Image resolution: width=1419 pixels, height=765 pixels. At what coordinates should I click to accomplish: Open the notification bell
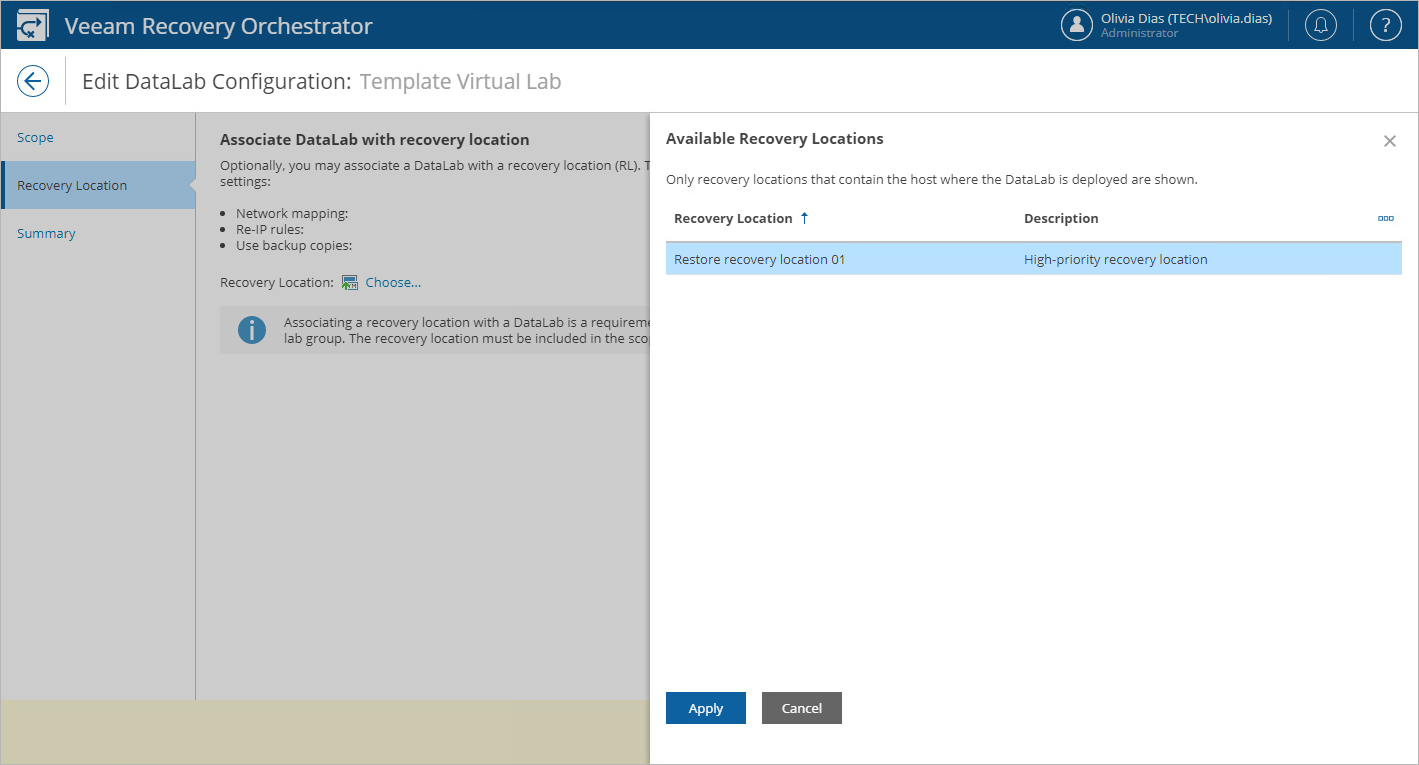pyautogui.click(x=1320, y=24)
